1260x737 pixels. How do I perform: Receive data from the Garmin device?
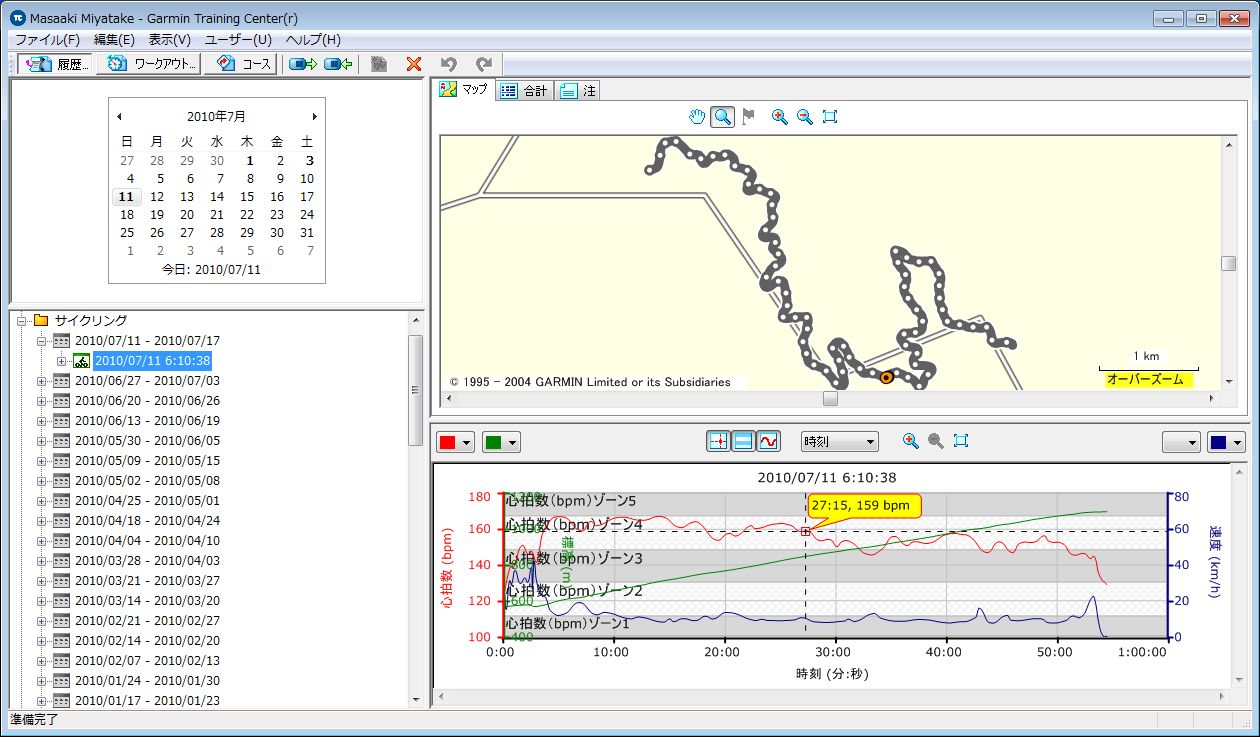(x=339, y=64)
